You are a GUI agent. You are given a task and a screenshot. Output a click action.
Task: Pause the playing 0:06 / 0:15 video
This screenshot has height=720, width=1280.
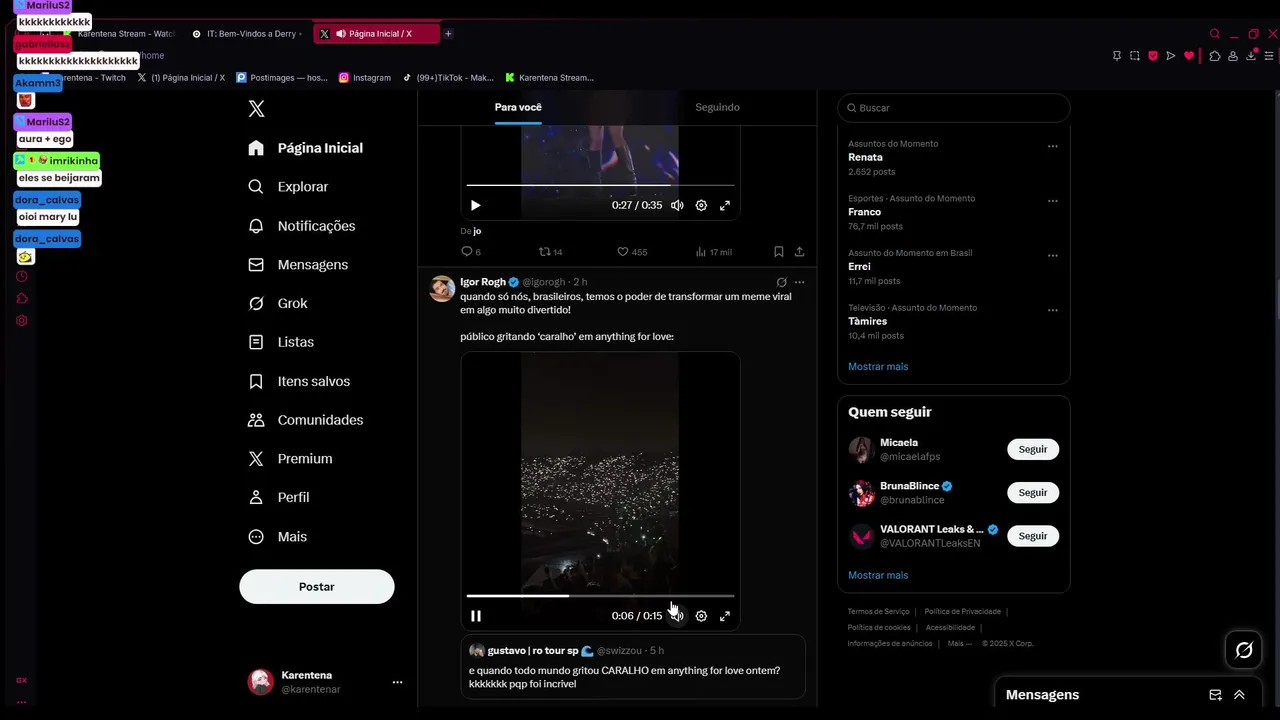(x=476, y=616)
